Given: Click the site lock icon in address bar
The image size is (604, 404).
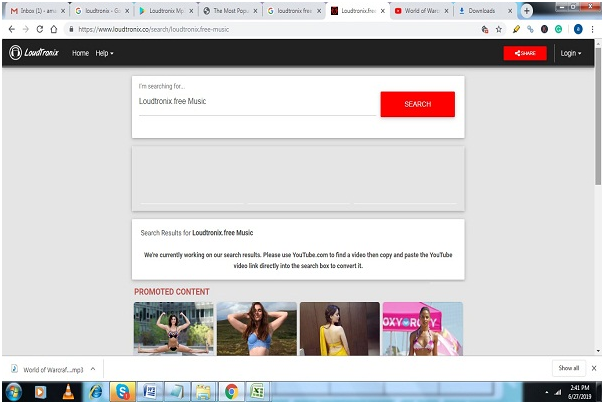Looking at the screenshot, I should coord(71,29).
